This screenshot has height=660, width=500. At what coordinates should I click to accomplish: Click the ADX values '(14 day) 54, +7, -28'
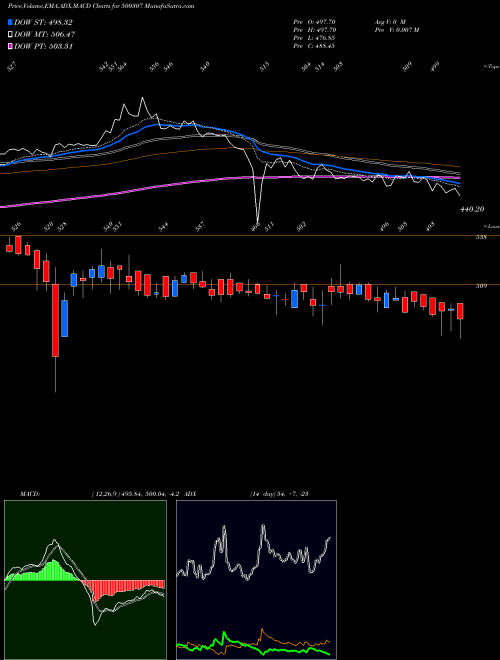(x=279, y=494)
